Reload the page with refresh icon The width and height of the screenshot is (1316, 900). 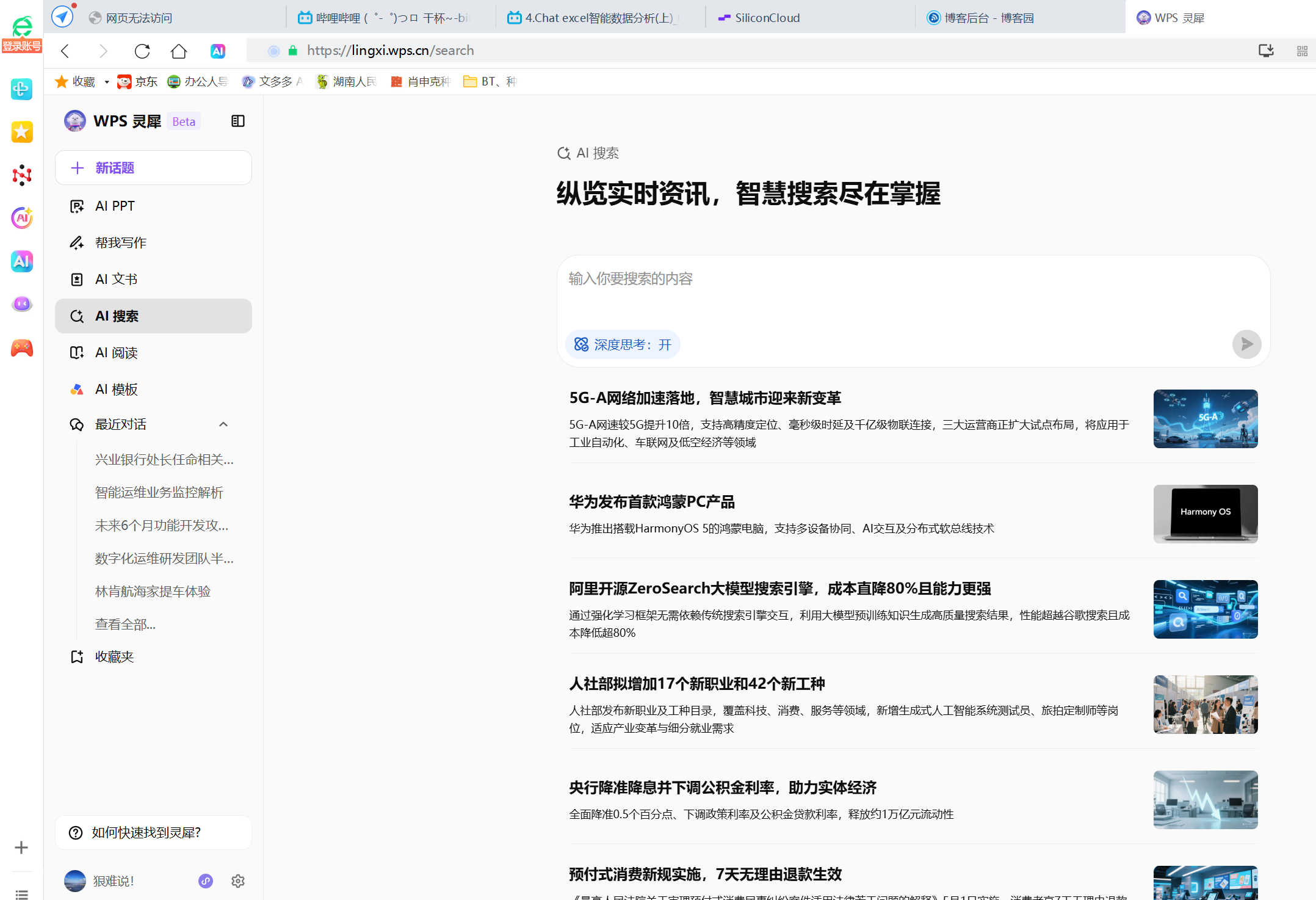(142, 51)
